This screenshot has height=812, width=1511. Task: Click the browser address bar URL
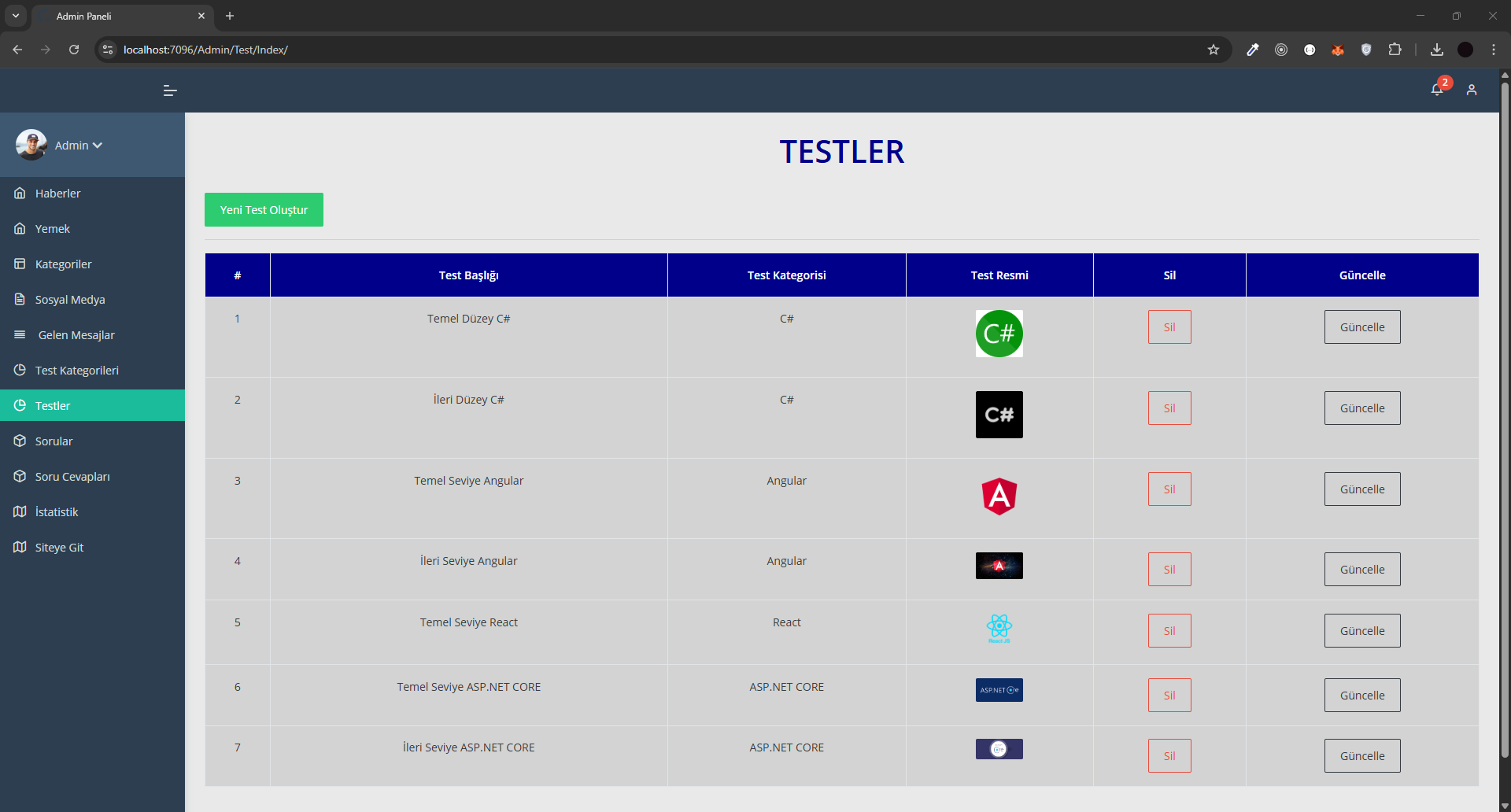[205, 50]
